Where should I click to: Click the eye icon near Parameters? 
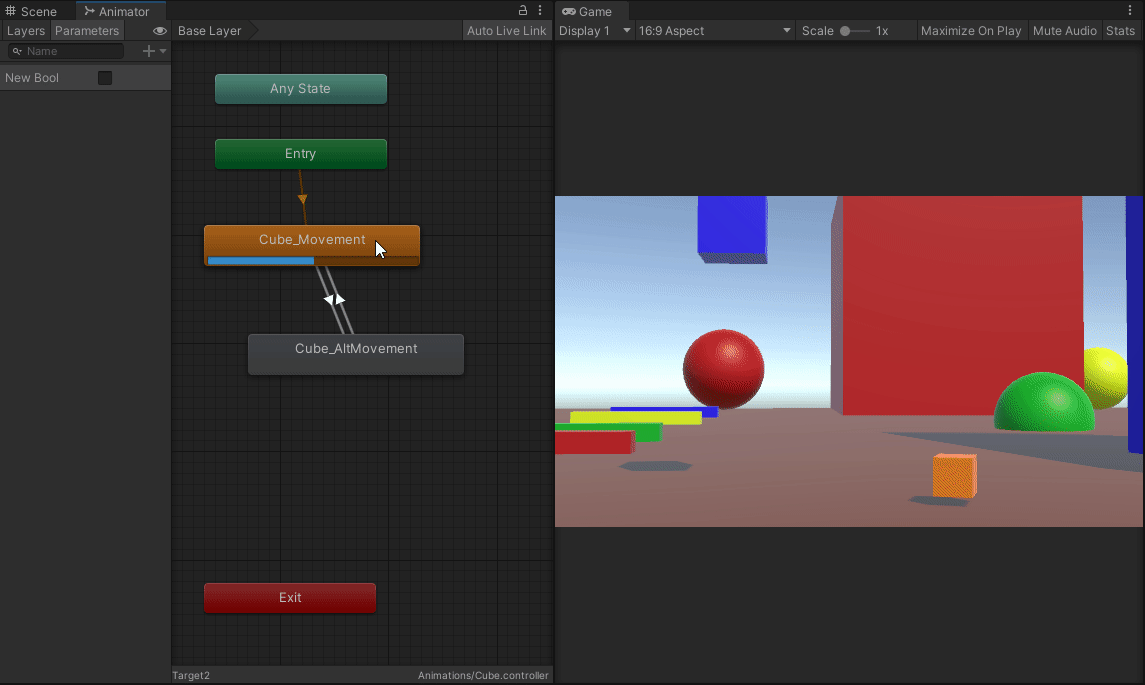(x=160, y=31)
